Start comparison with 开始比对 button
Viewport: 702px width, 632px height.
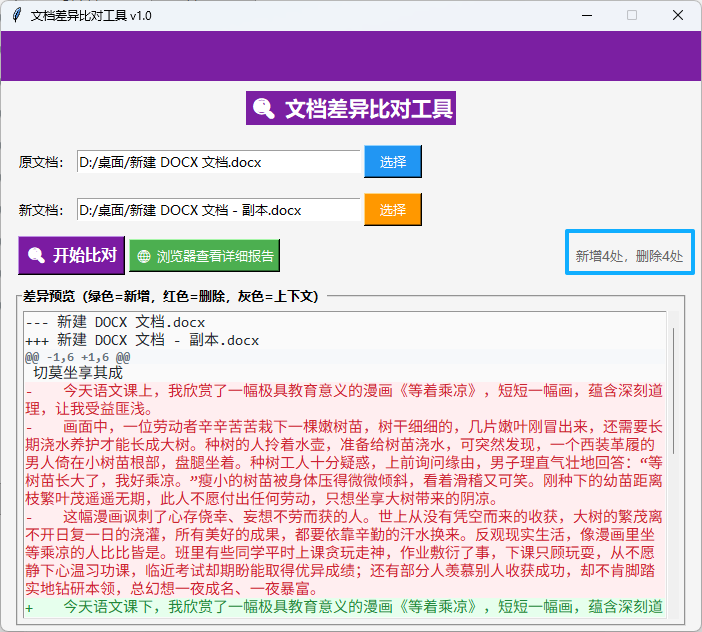[71, 255]
